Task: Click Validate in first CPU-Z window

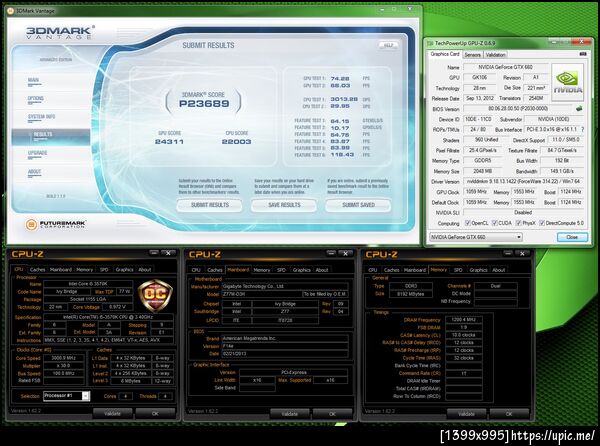Action: (x=112, y=413)
